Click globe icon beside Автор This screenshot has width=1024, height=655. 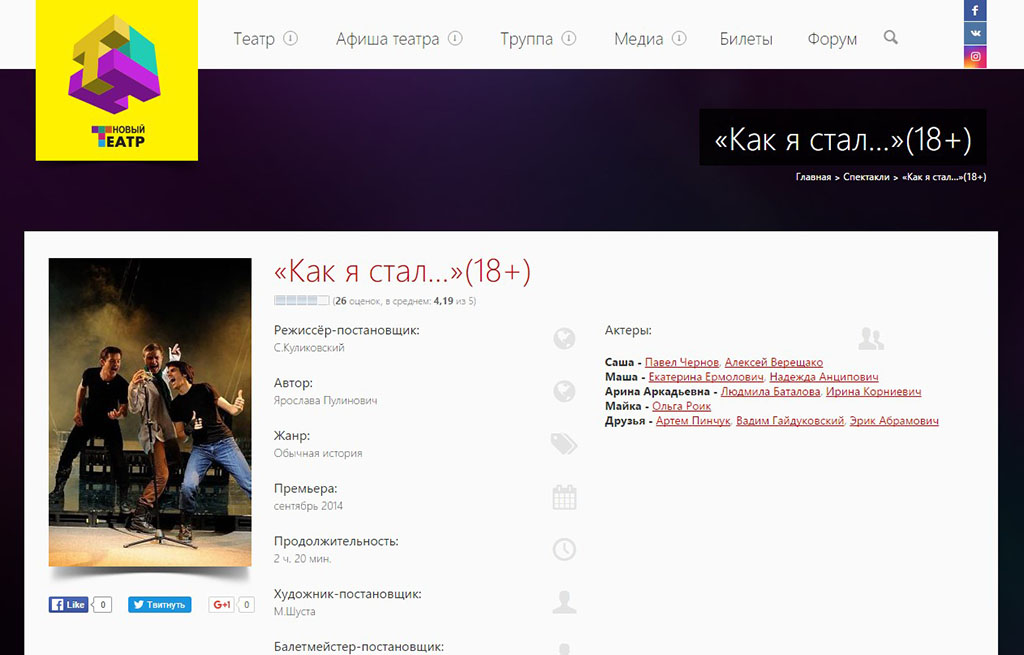(x=564, y=391)
